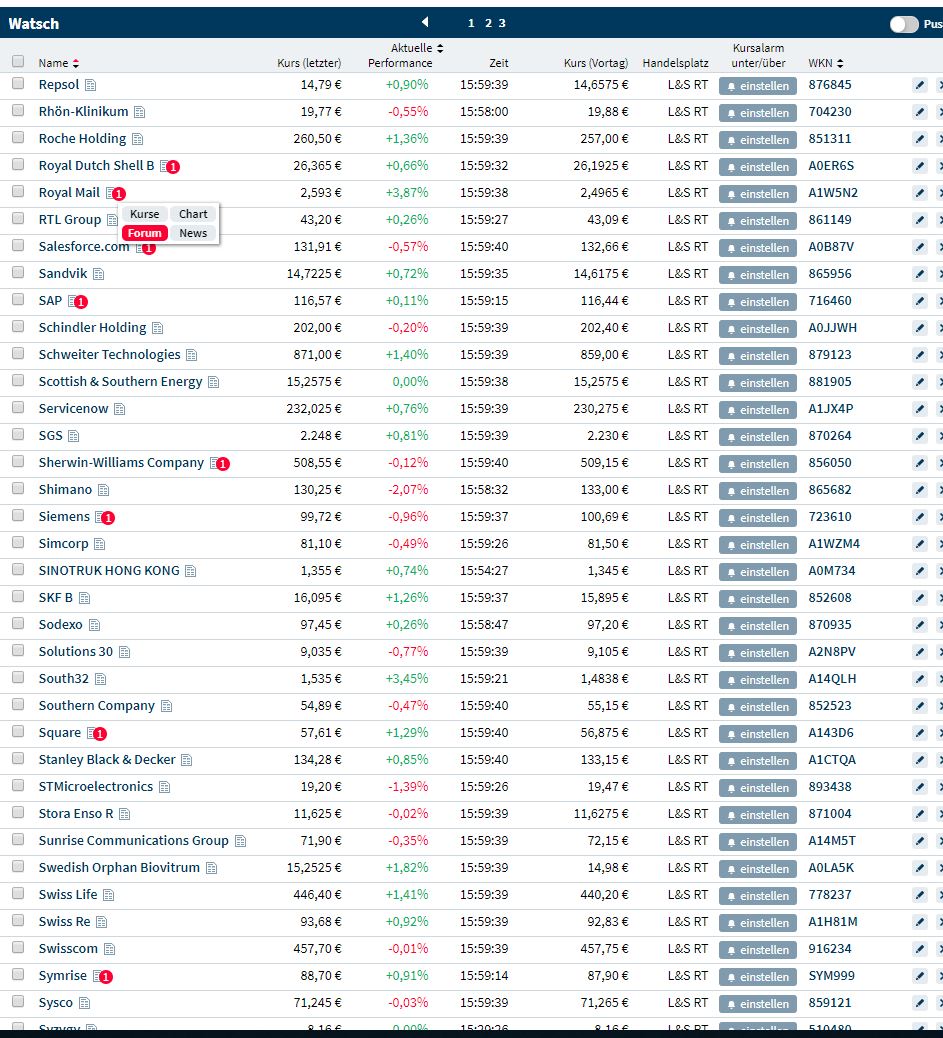943x1038 pixels.
Task: Open the red notification badge beside Royal Mail
Action: pyautogui.click(x=119, y=194)
